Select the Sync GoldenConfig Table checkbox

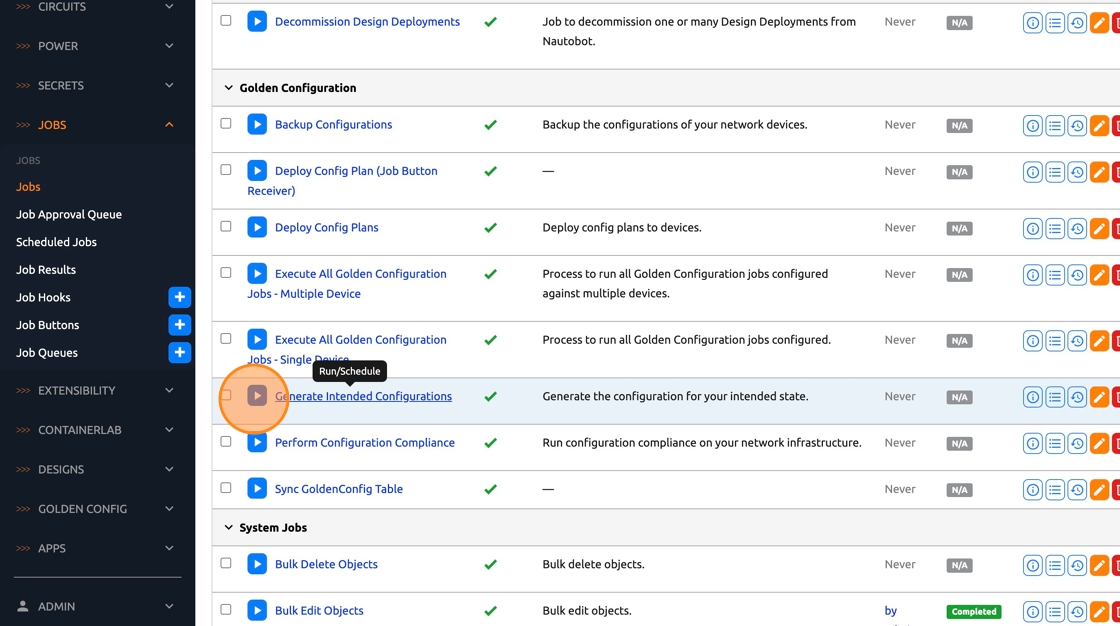(226, 488)
